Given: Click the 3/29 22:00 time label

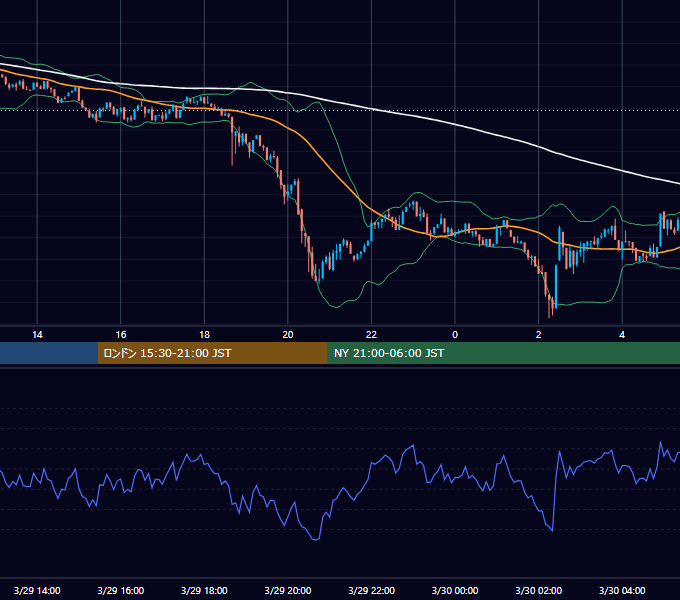Looking at the screenshot, I should (x=371, y=590).
